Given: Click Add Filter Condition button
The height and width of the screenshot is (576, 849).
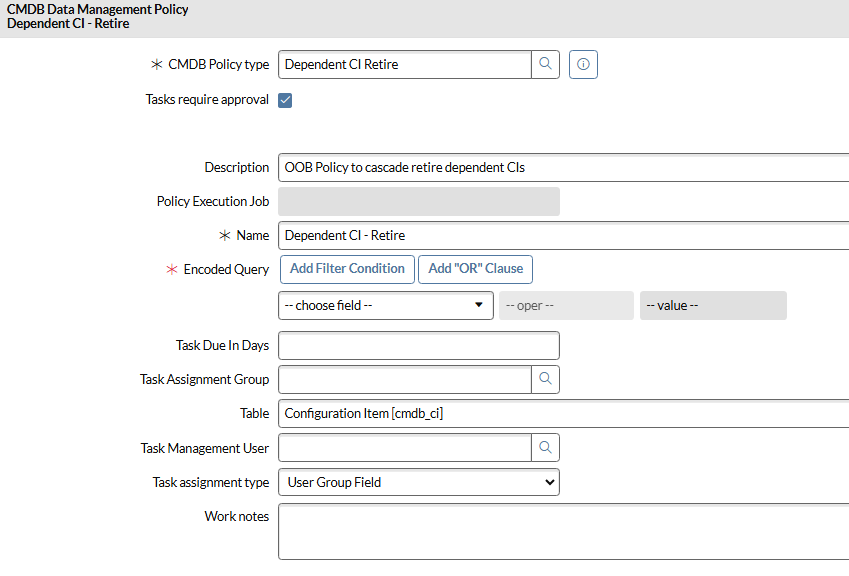Looking at the screenshot, I should coord(347,269).
